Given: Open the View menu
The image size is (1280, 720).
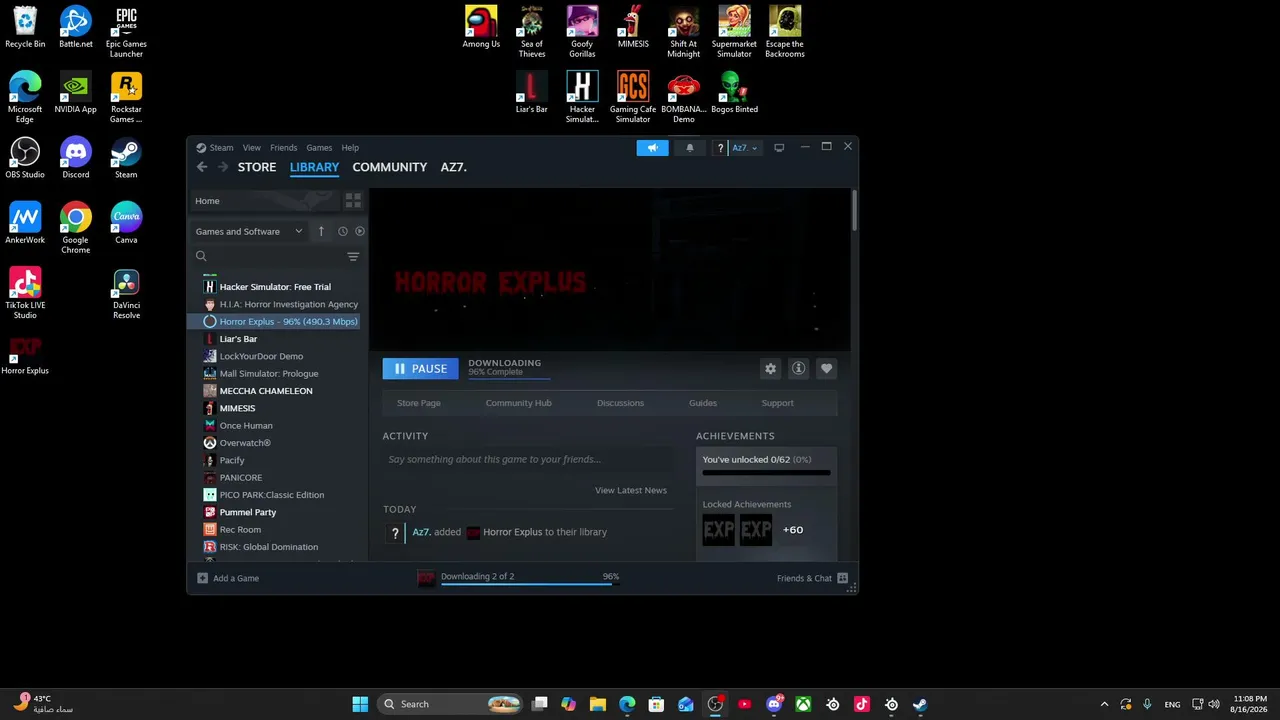Looking at the screenshot, I should click(x=251, y=148).
